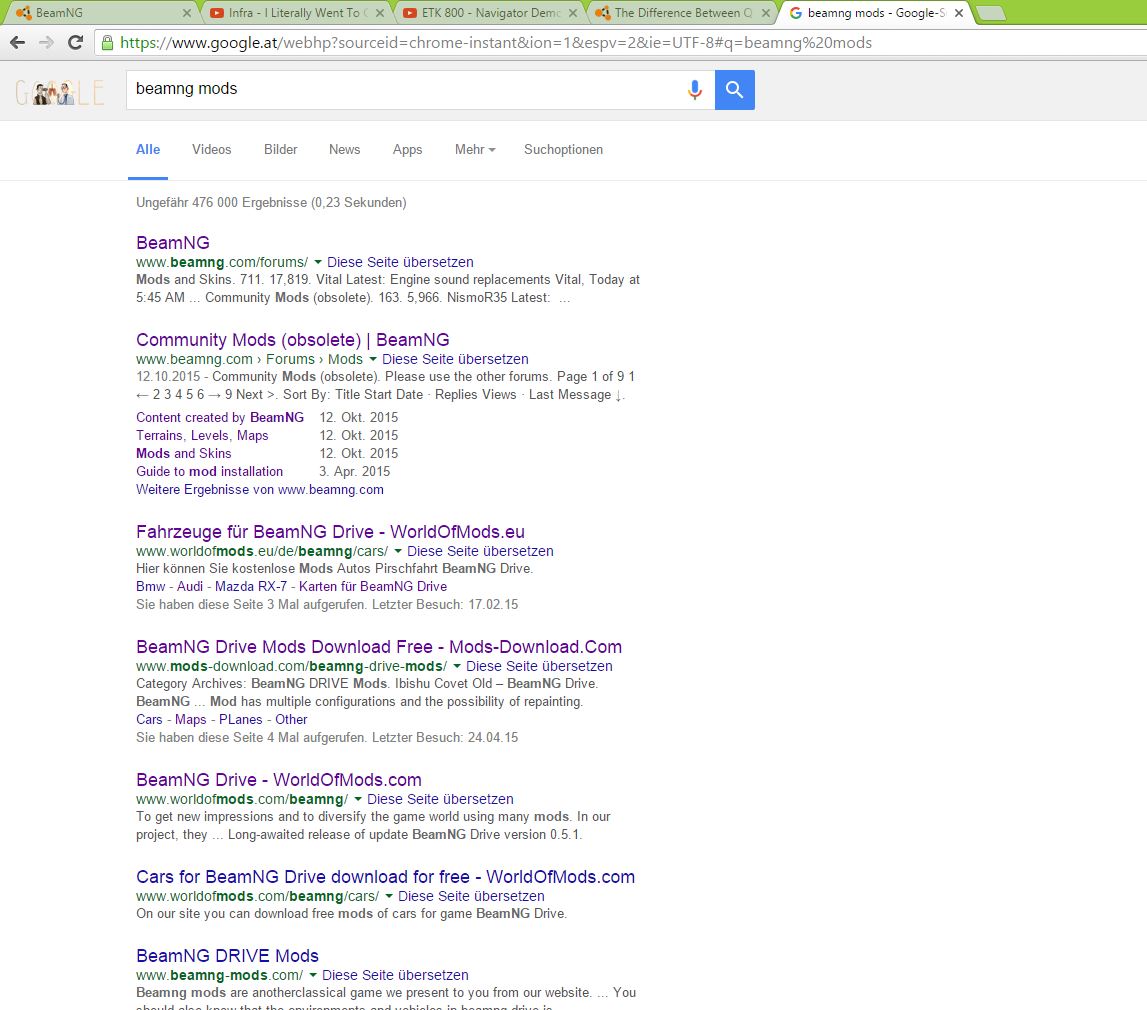This screenshot has height=1010, width=1147.
Task: Open Mods and Skins sitelink
Action: tap(184, 453)
